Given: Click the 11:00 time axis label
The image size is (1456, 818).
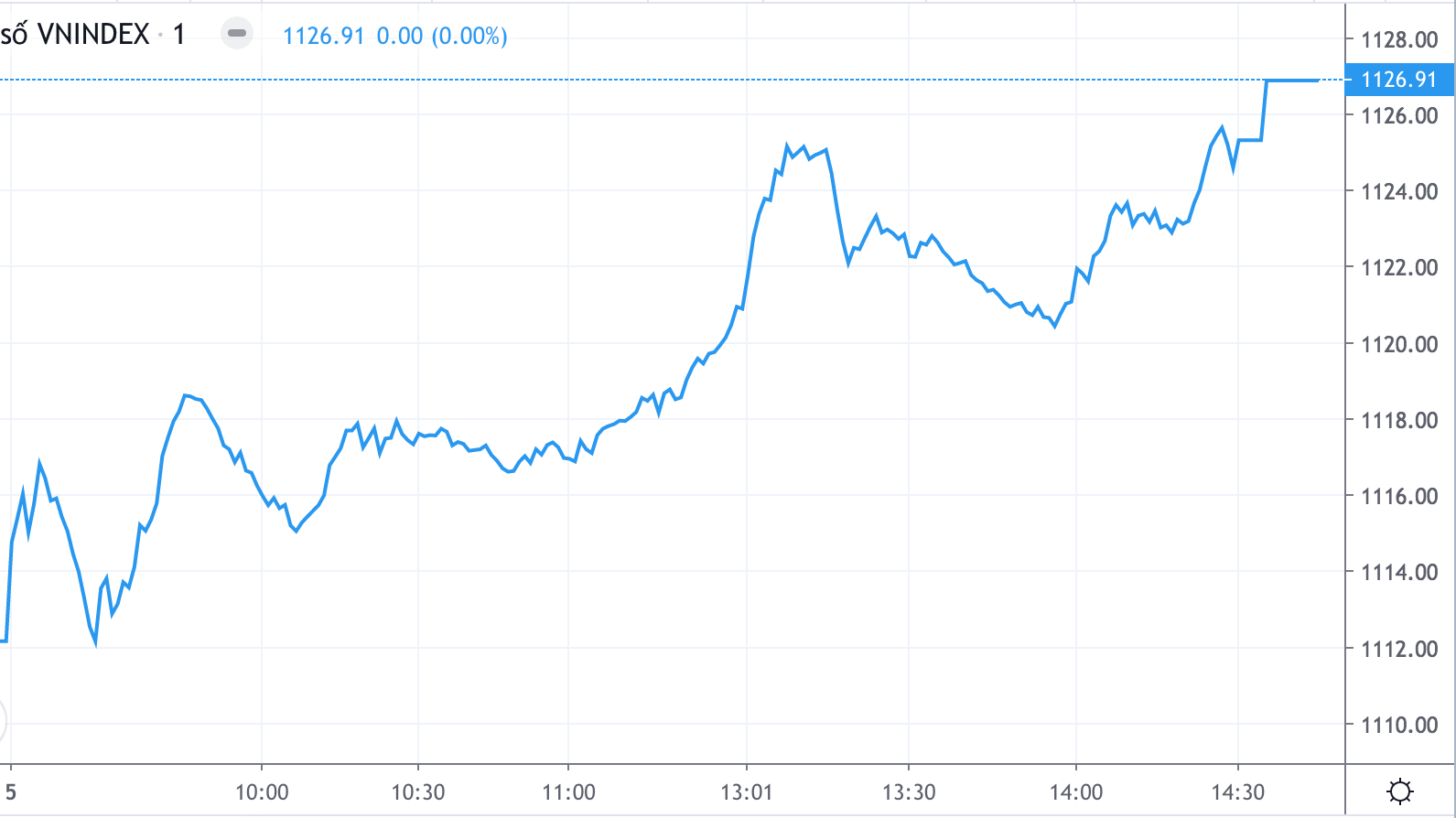Looking at the screenshot, I should [x=568, y=792].
